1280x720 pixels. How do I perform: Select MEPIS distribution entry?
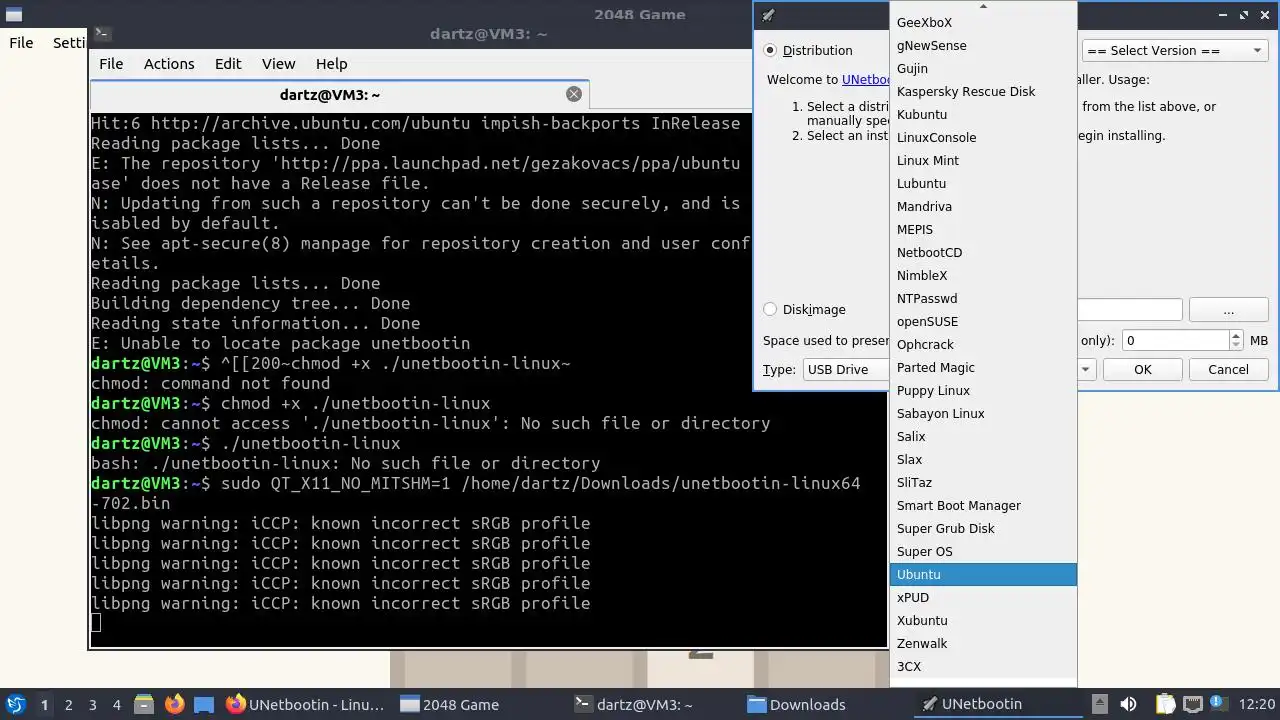(x=983, y=229)
